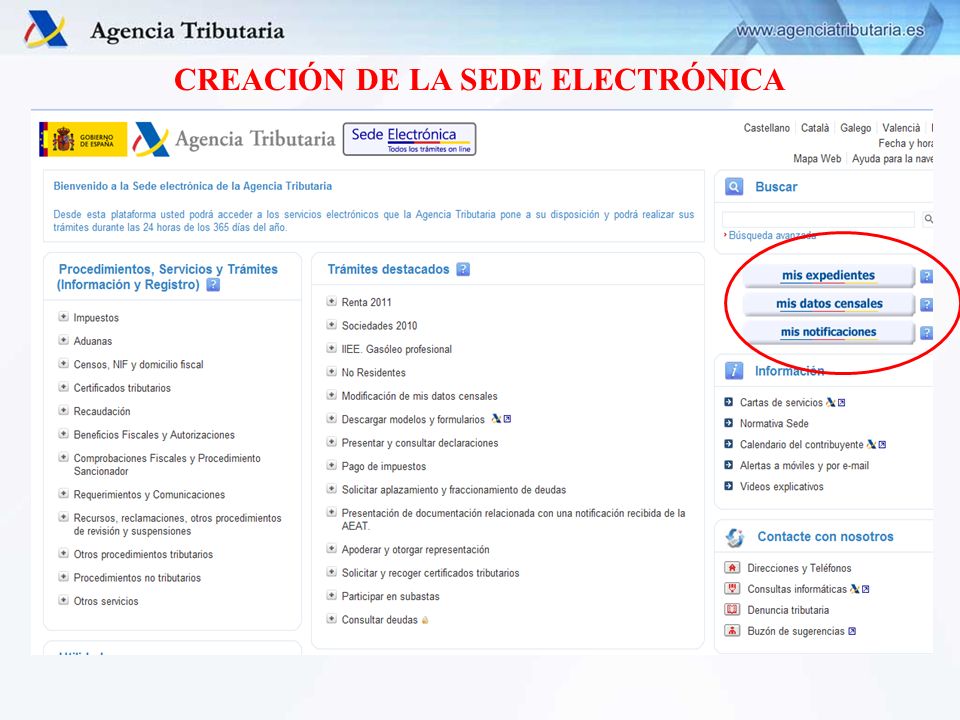Open Ayuda para la navegación link
960x720 pixels.
point(893,159)
